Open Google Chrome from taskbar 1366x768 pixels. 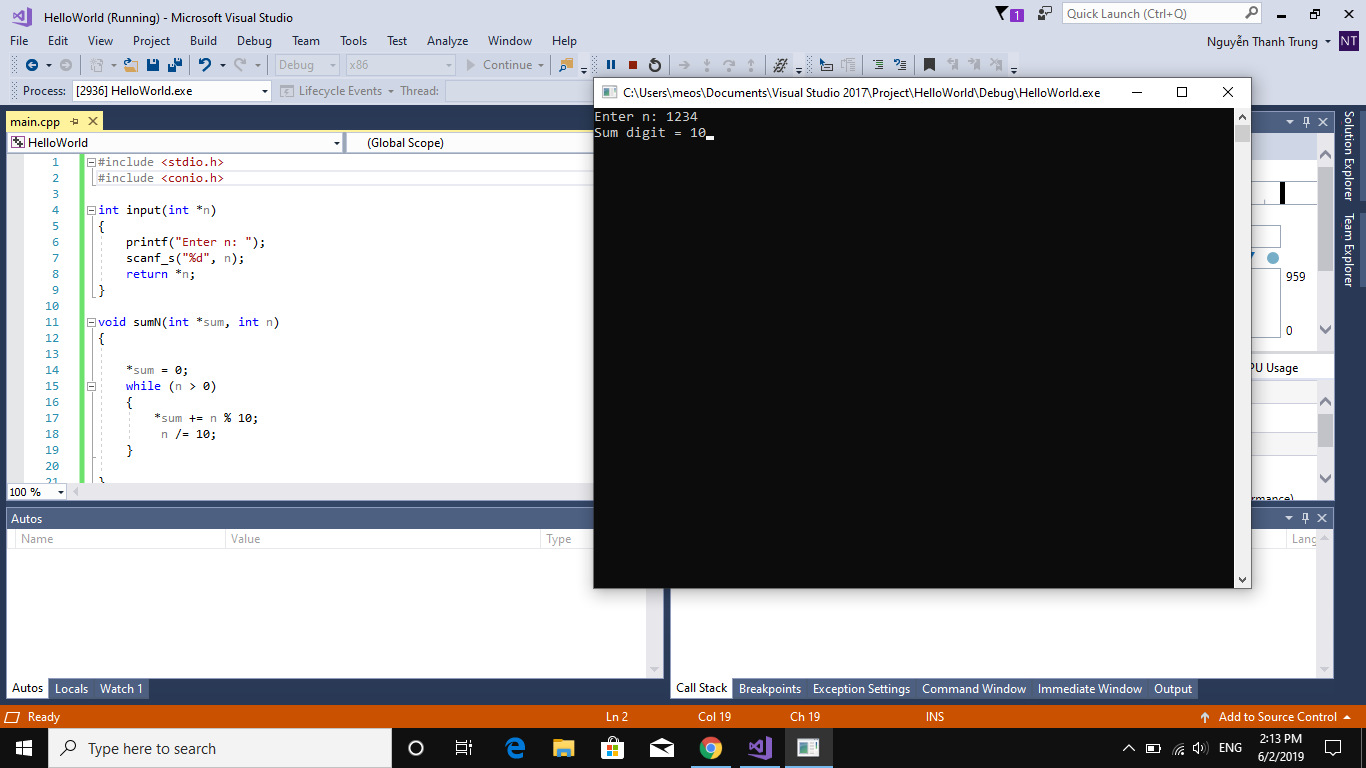point(710,748)
